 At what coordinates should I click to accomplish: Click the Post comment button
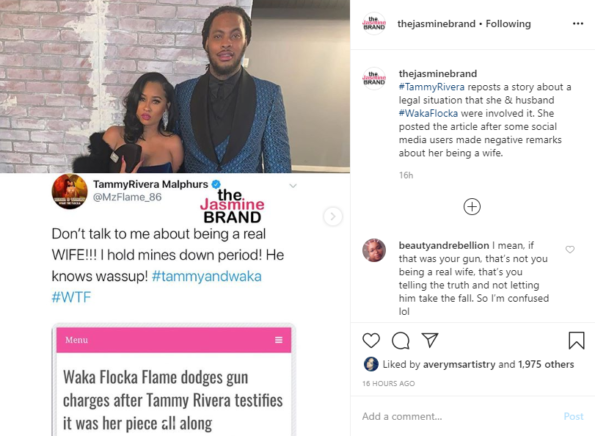(x=573, y=416)
